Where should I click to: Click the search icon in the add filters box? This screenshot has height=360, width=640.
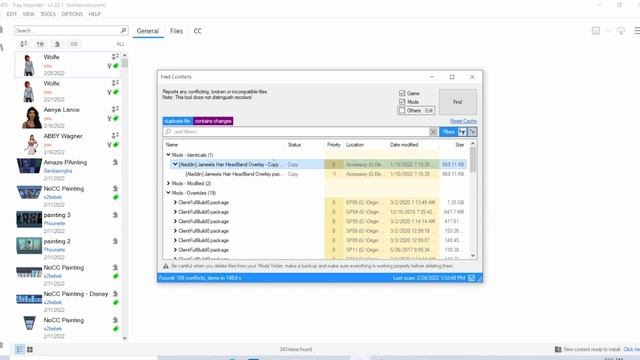point(168,132)
